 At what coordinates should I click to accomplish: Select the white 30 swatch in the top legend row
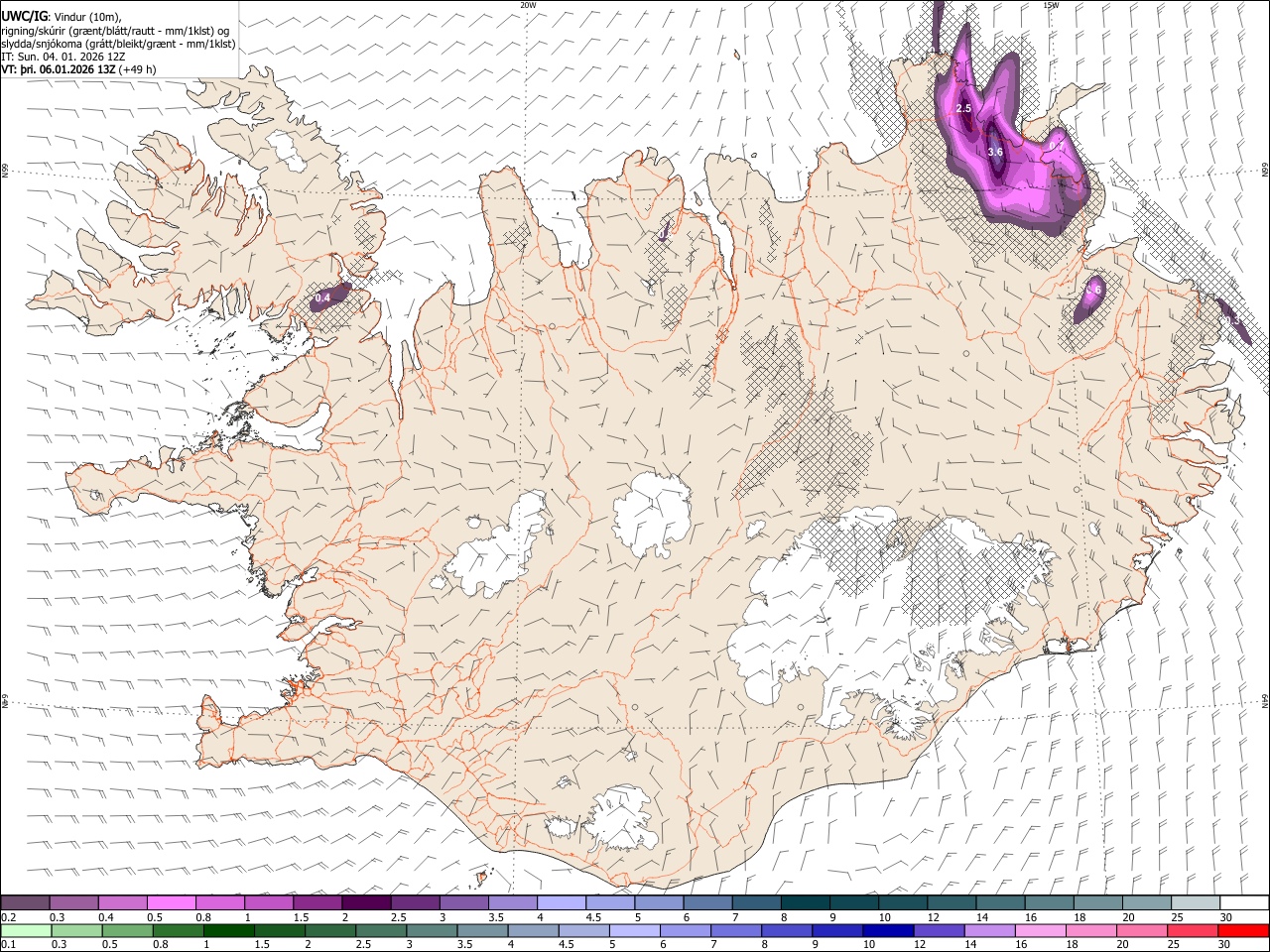tap(1244, 903)
